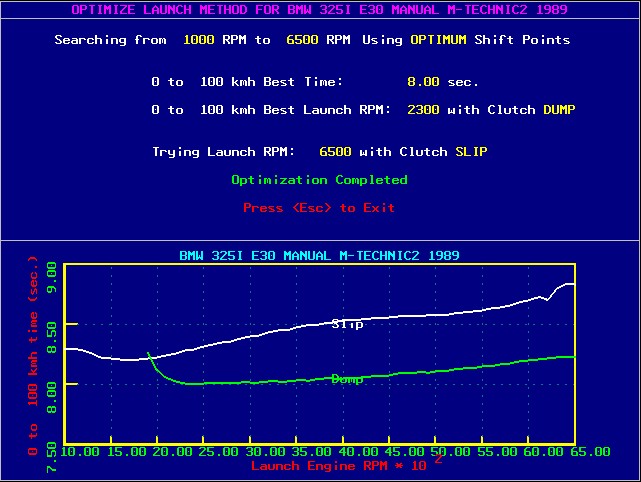Click the 6500 trying launch RPM value
The image size is (641, 482).
335,152
